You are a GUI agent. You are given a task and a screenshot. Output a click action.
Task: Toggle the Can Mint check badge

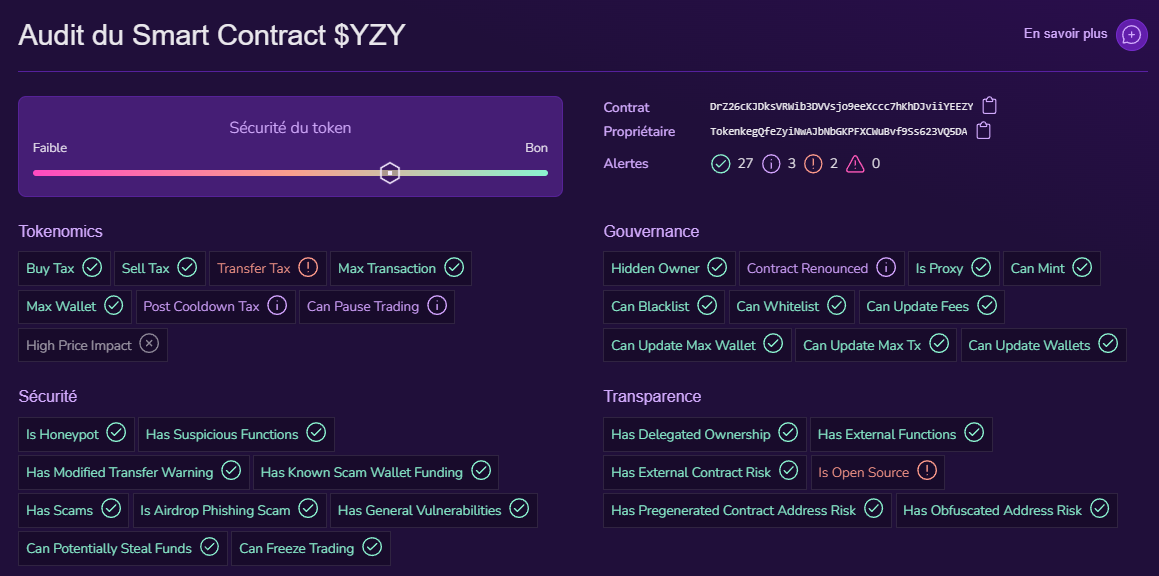[x=1080, y=267]
